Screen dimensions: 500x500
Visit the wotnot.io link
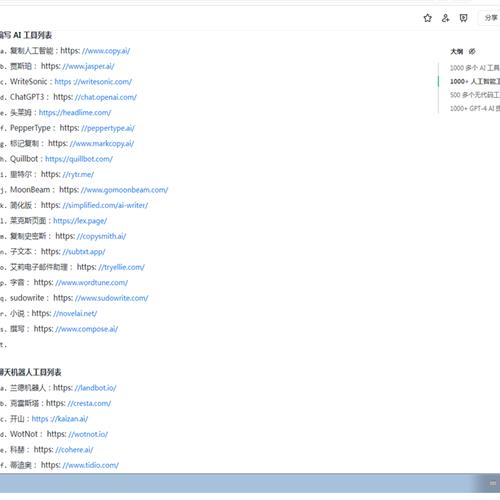pyautogui.click(x=88, y=434)
